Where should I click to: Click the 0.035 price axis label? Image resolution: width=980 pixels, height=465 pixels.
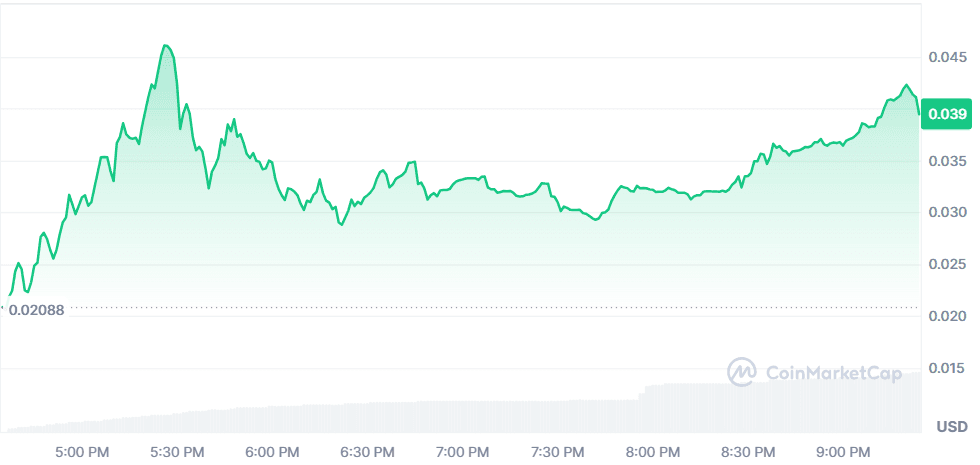coord(947,161)
